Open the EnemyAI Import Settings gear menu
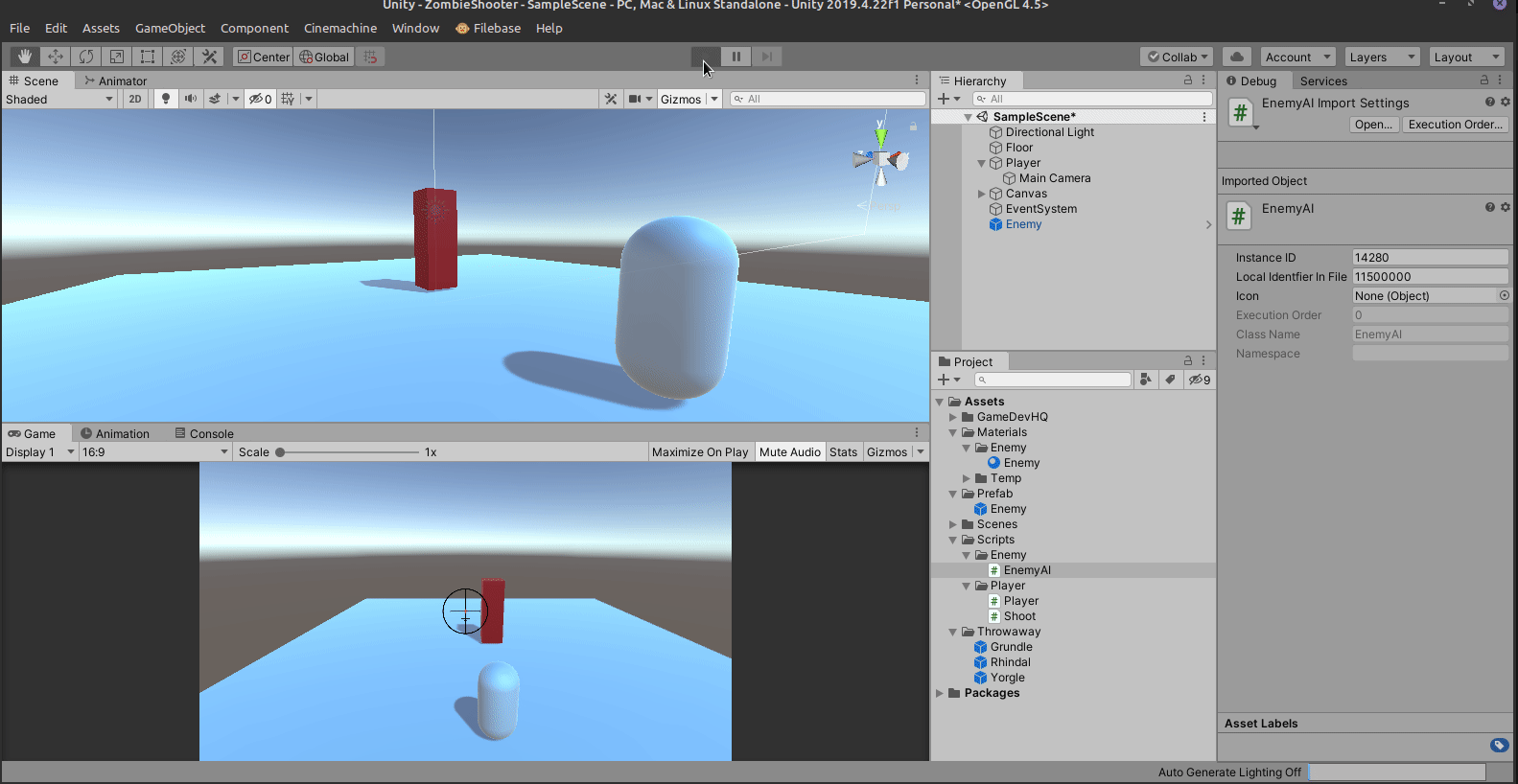1518x784 pixels. [x=1505, y=102]
